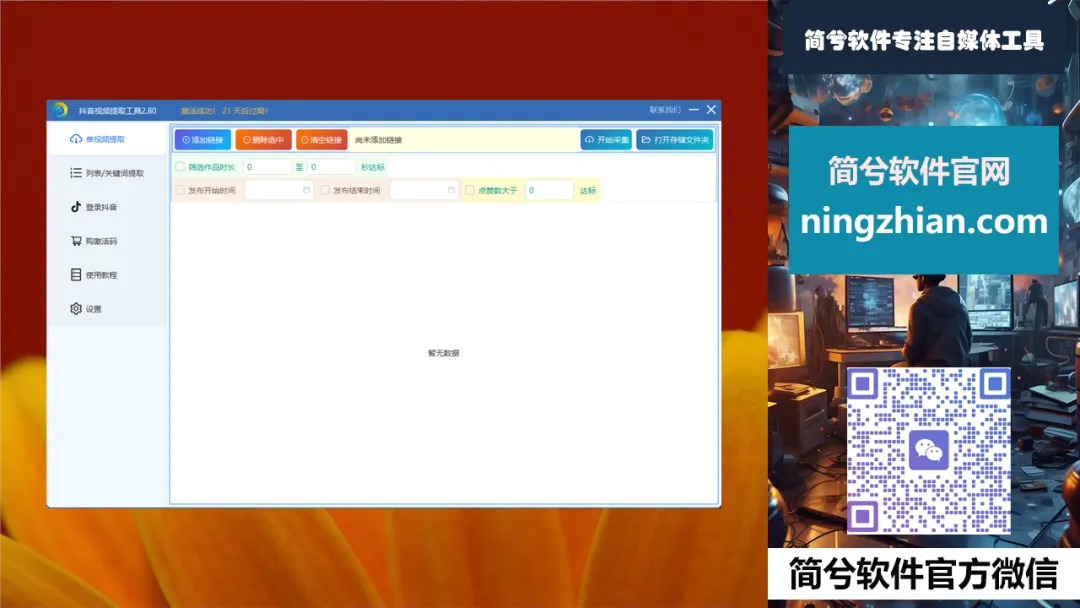Viewport: 1080px width, 608px height.
Task: Focus the 点赞数大于 likes count field
Action: pyautogui.click(x=550, y=190)
